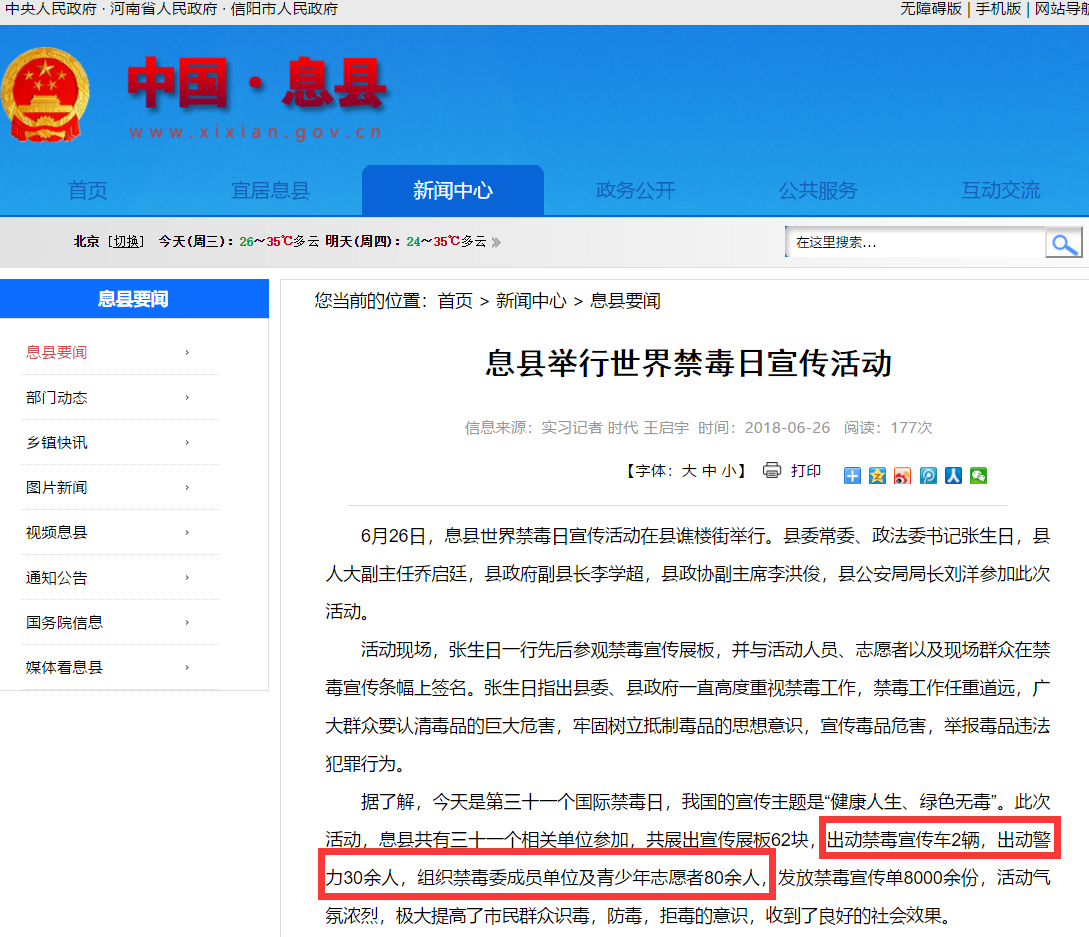Expand the weather forecast double-arrow
This screenshot has height=937, width=1089.
[497, 242]
